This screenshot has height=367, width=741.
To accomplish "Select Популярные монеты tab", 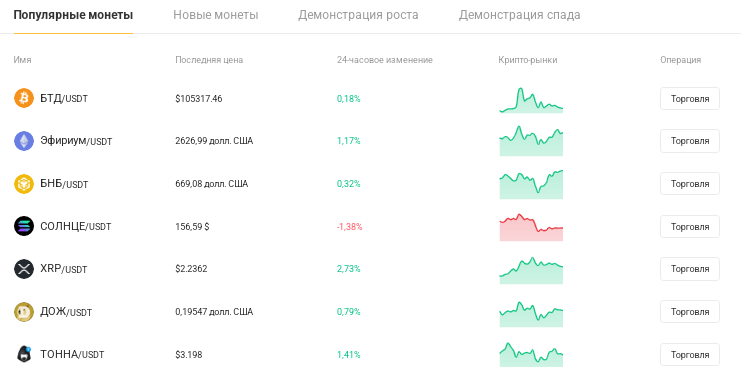I will [73, 15].
